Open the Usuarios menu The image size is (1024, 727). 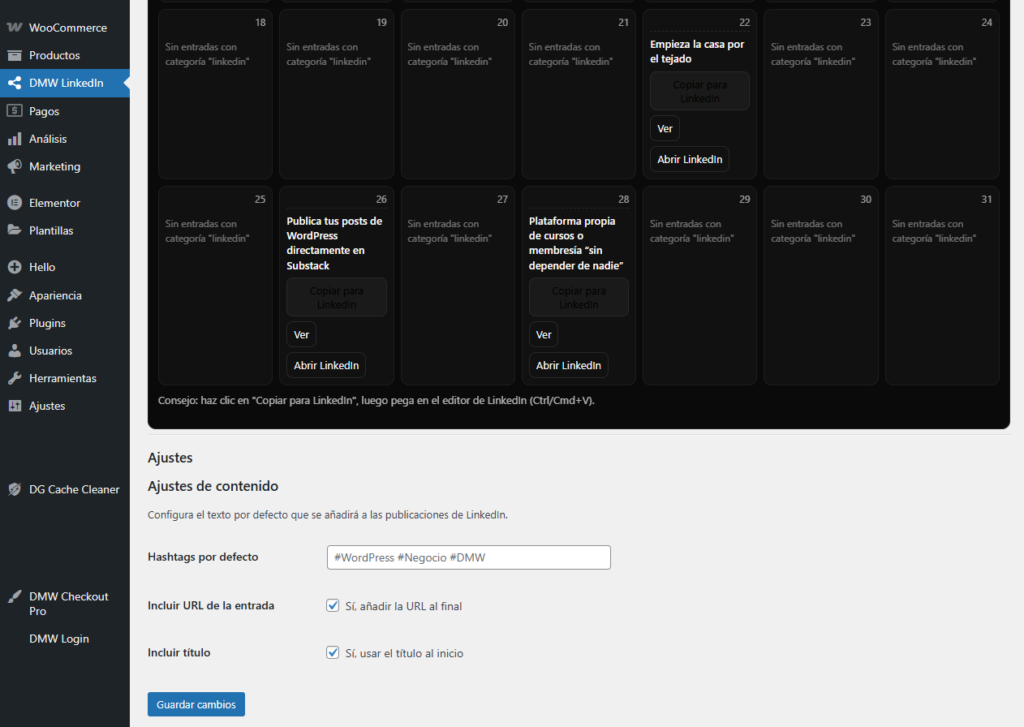click(x=50, y=351)
